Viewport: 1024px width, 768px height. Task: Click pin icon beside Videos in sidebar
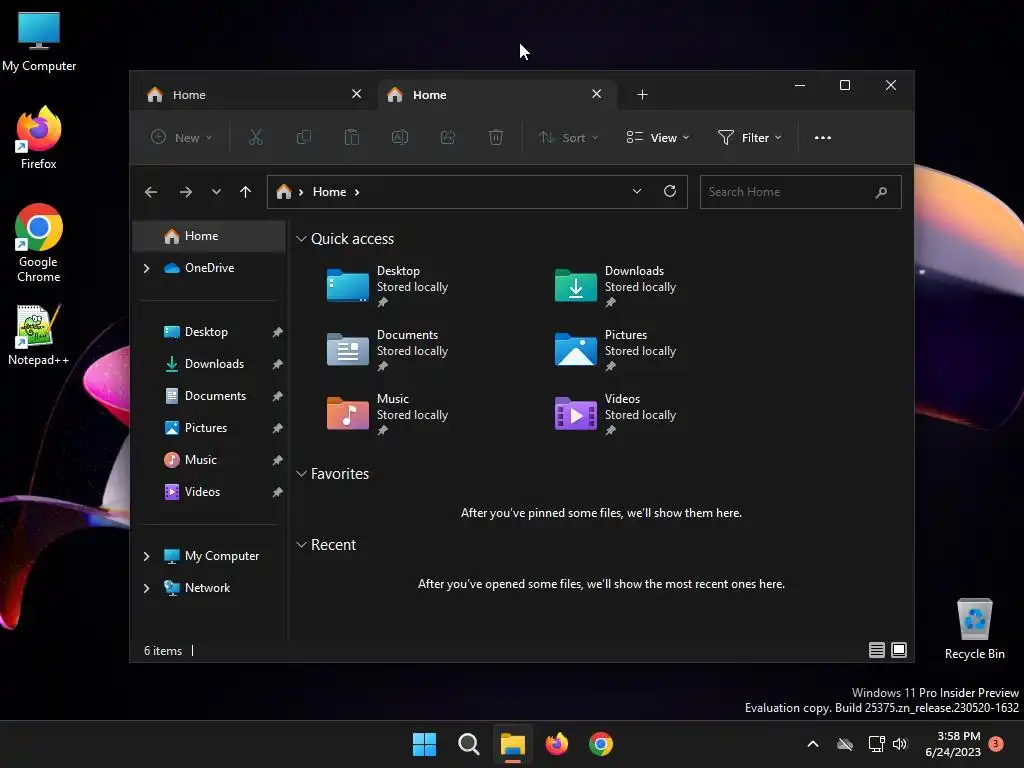[277, 492]
